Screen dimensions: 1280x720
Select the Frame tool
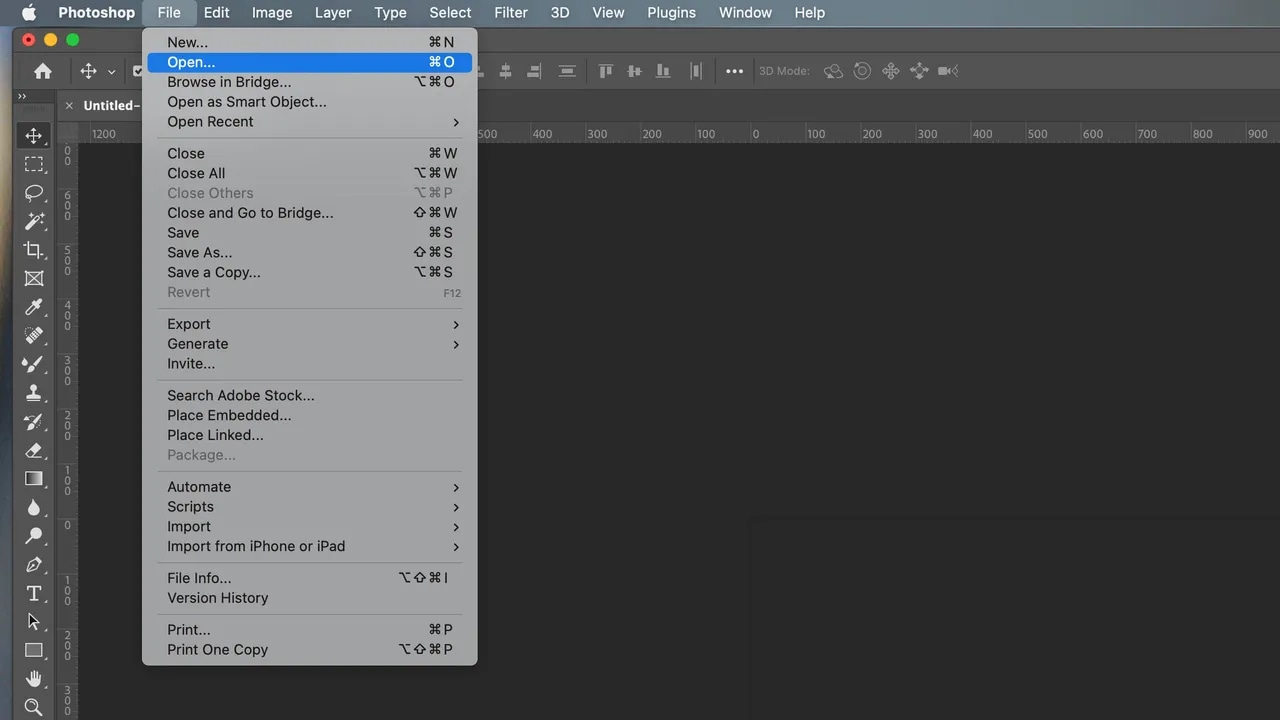coord(34,278)
